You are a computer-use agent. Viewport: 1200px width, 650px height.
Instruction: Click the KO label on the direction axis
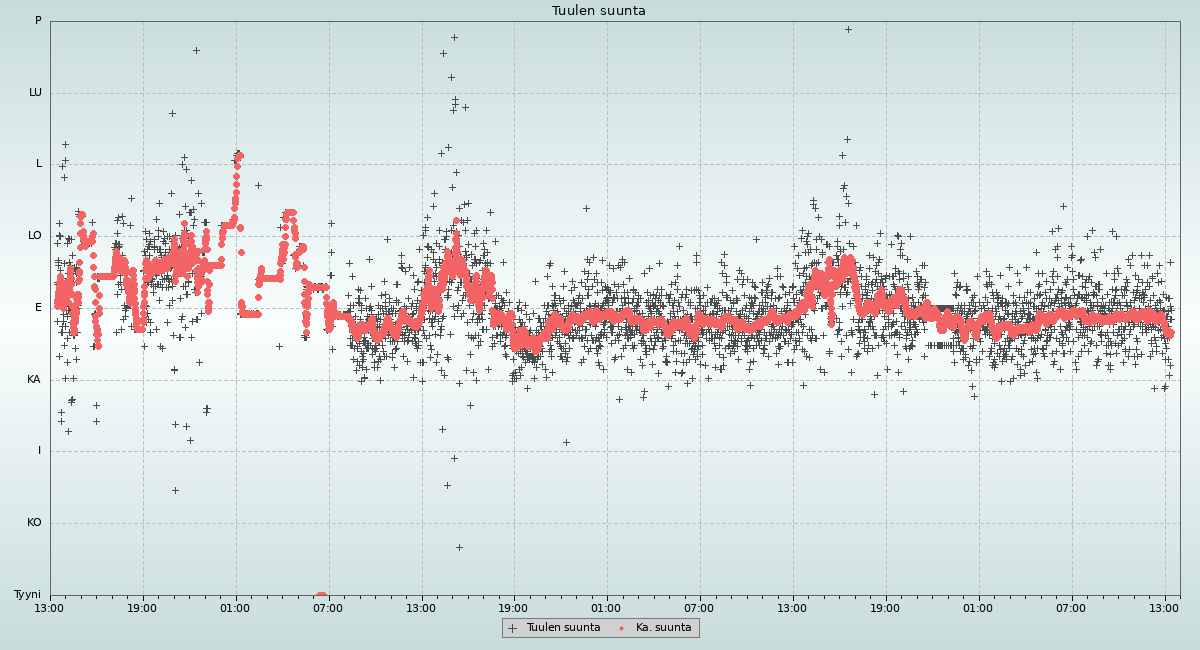click(x=34, y=523)
